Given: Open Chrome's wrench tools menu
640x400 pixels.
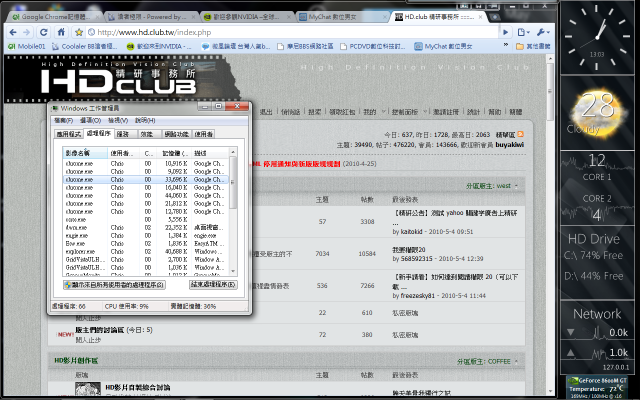Looking at the screenshot, I should coord(543,32).
